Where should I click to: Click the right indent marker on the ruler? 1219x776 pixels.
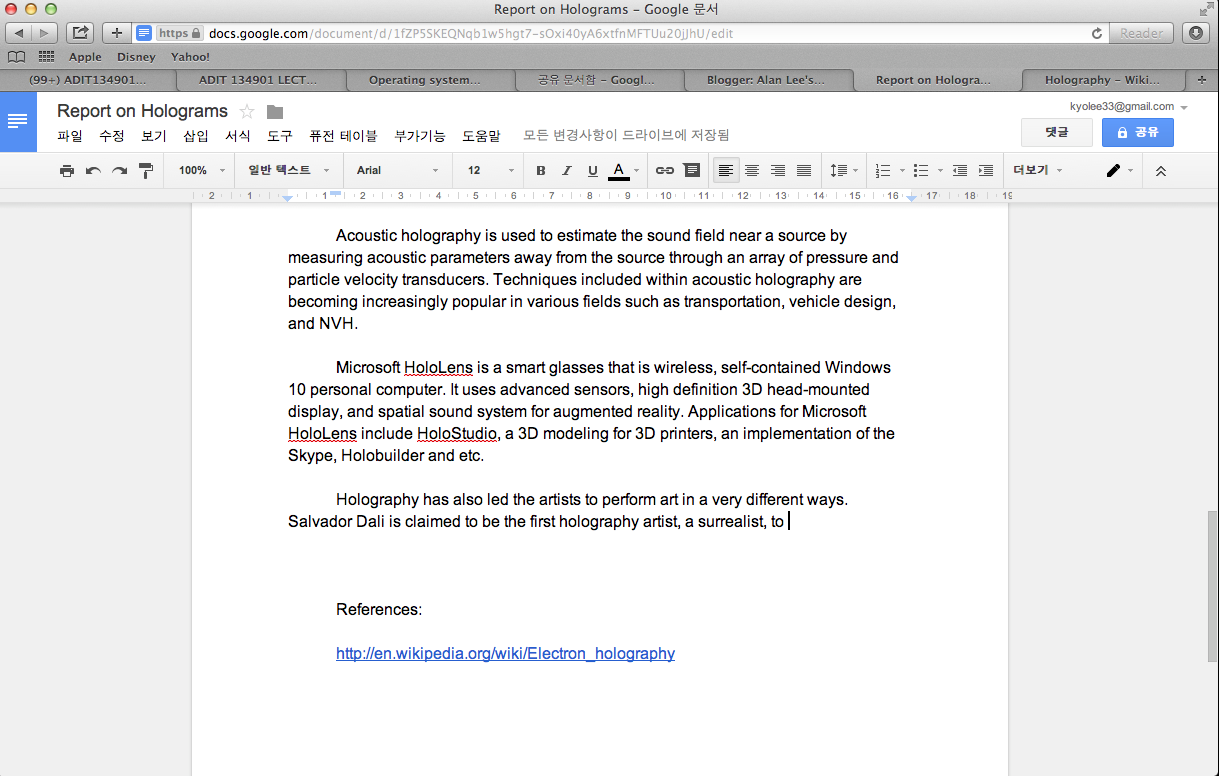pyautogui.click(x=912, y=199)
